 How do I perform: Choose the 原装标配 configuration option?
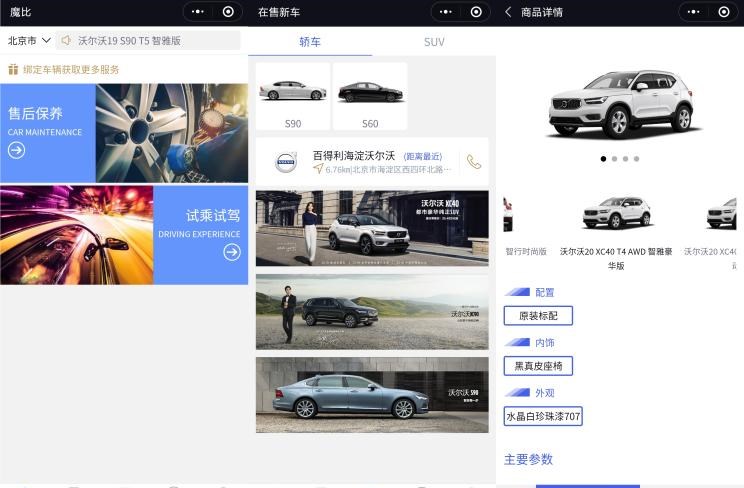coord(538,316)
